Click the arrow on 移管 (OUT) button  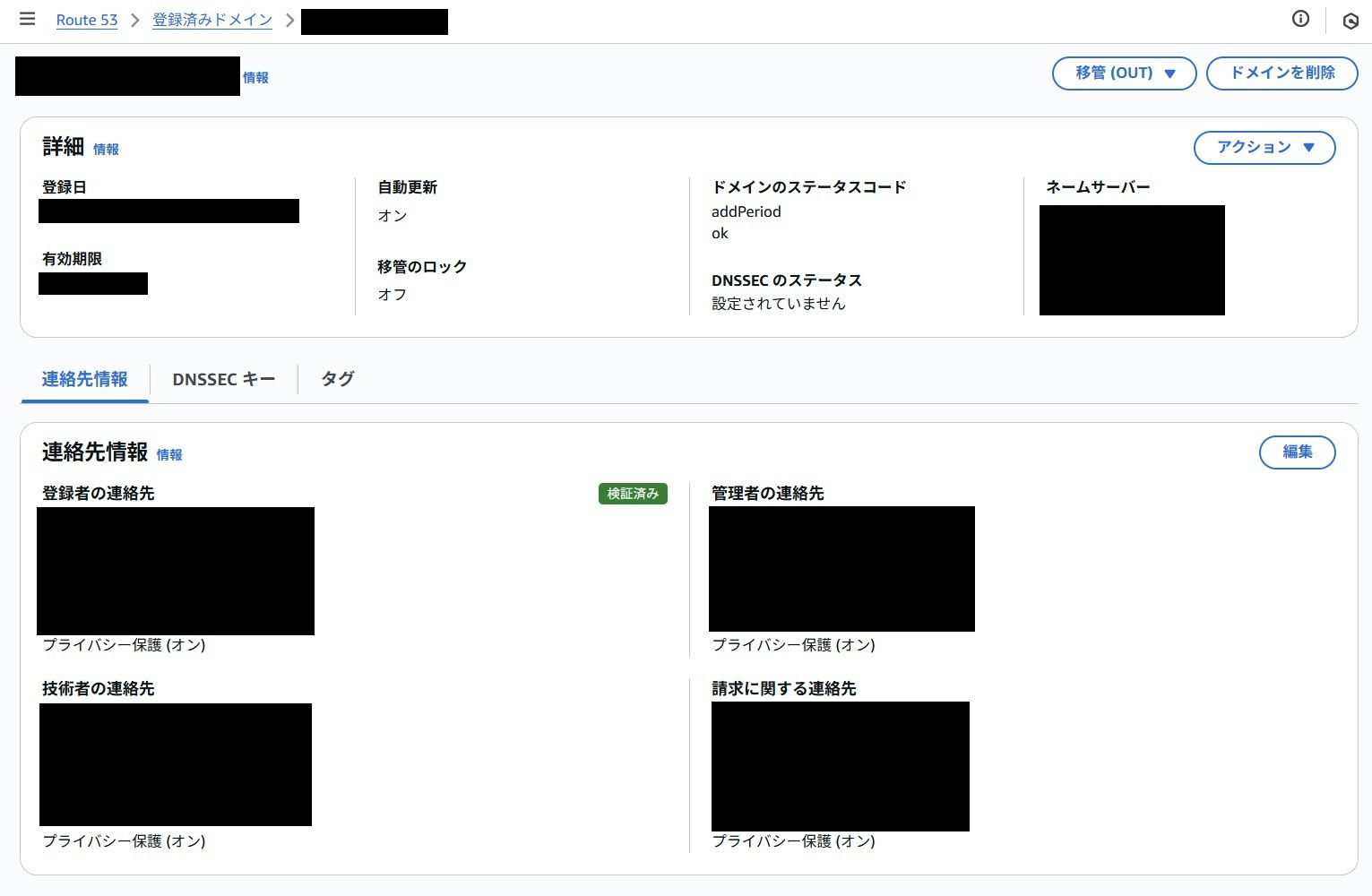(1169, 74)
